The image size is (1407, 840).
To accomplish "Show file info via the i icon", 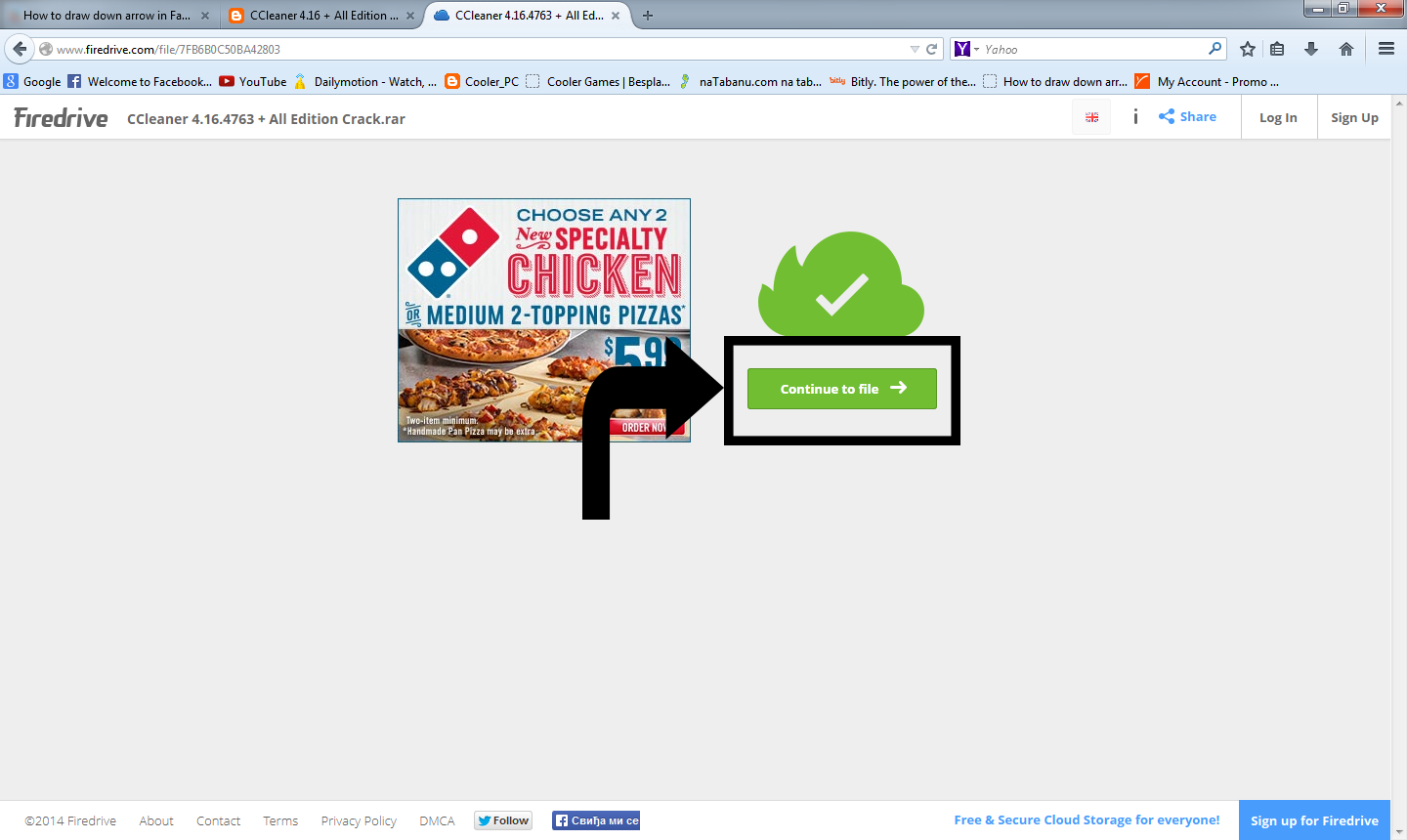I will tap(1135, 116).
